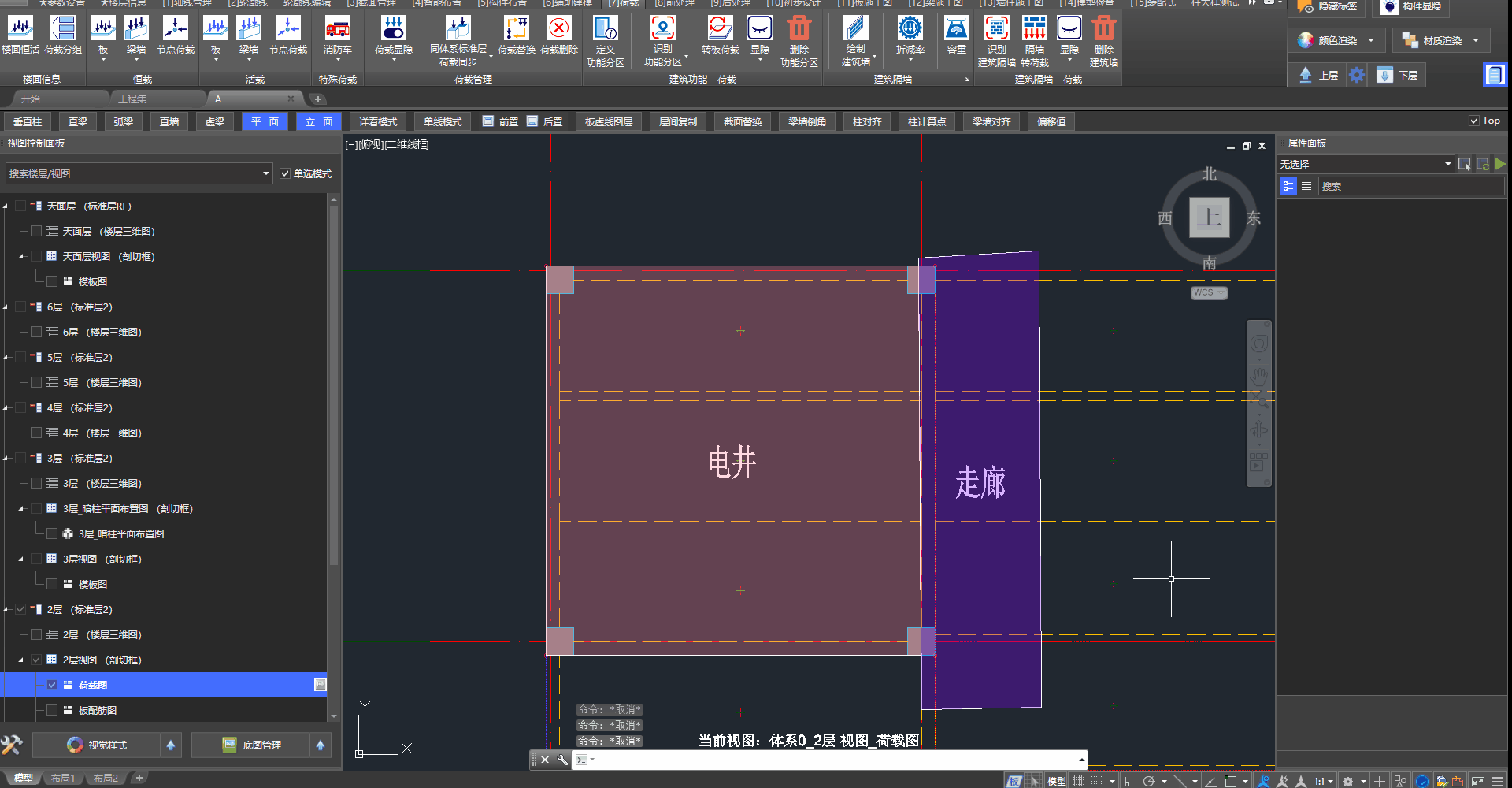This screenshot has width=1512, height=788.
Task: Switch to the 布局1 layout tab
Action: [63, 778]
